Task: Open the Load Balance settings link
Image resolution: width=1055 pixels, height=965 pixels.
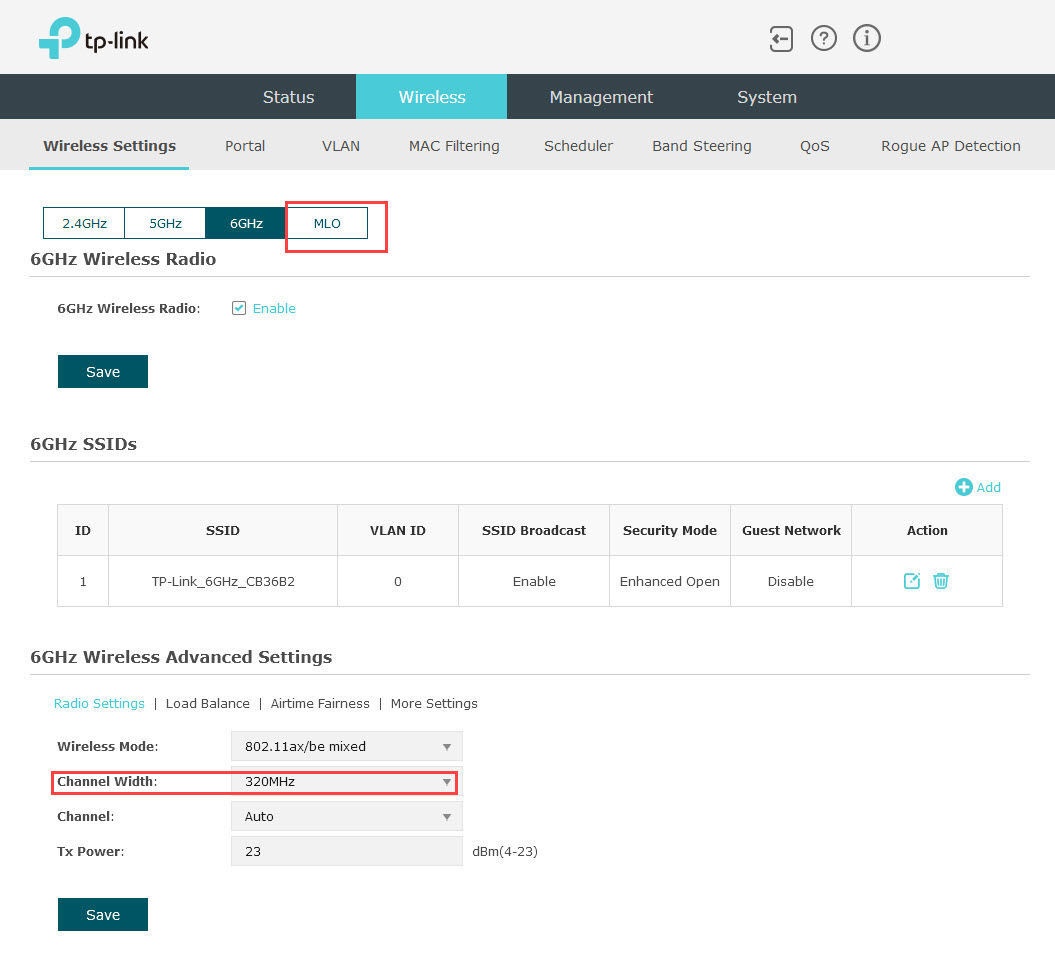Action: click(x=208, y=703)
